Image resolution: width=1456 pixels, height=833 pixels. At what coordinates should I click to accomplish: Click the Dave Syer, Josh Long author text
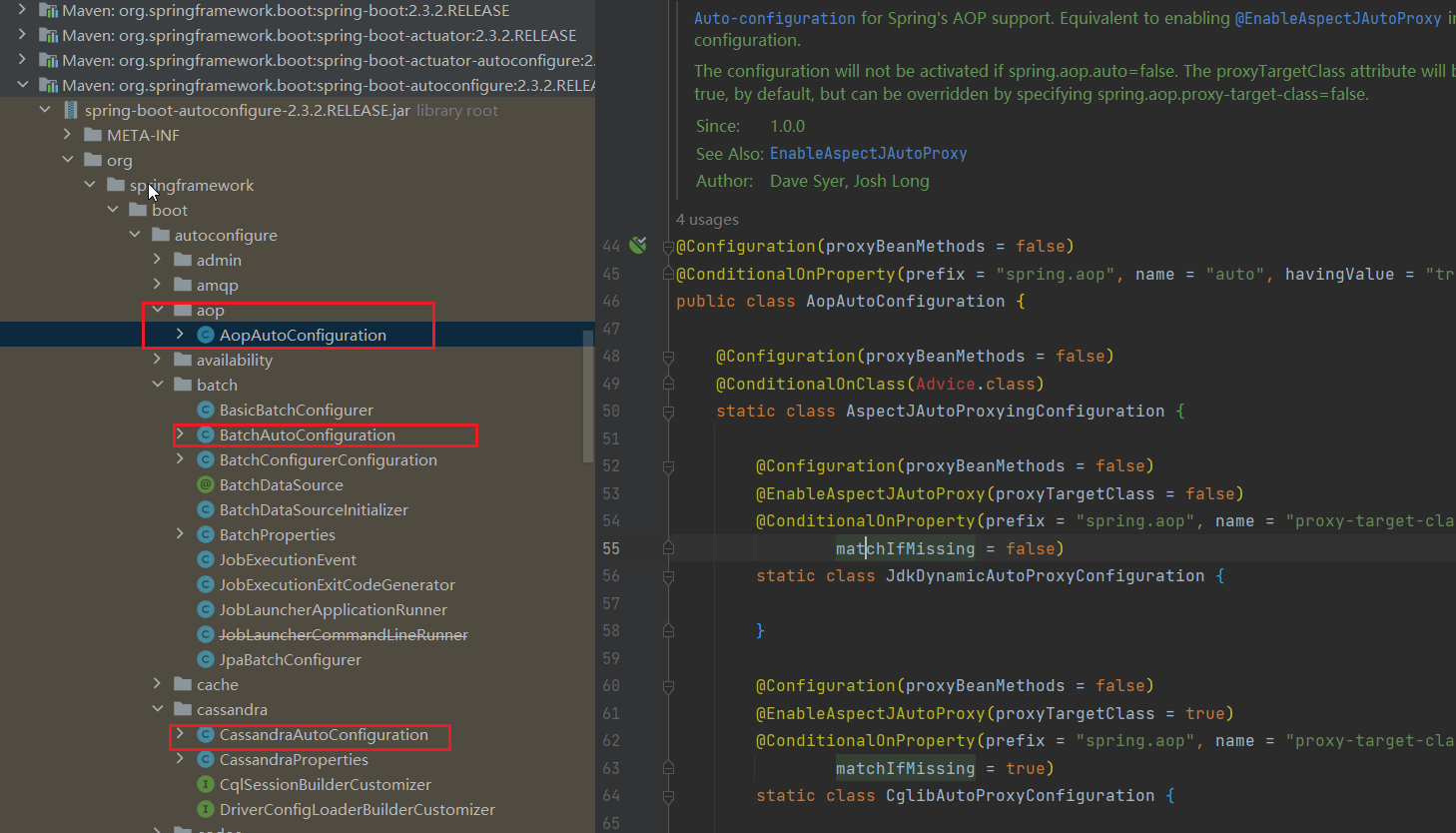[x=850, y=181]
